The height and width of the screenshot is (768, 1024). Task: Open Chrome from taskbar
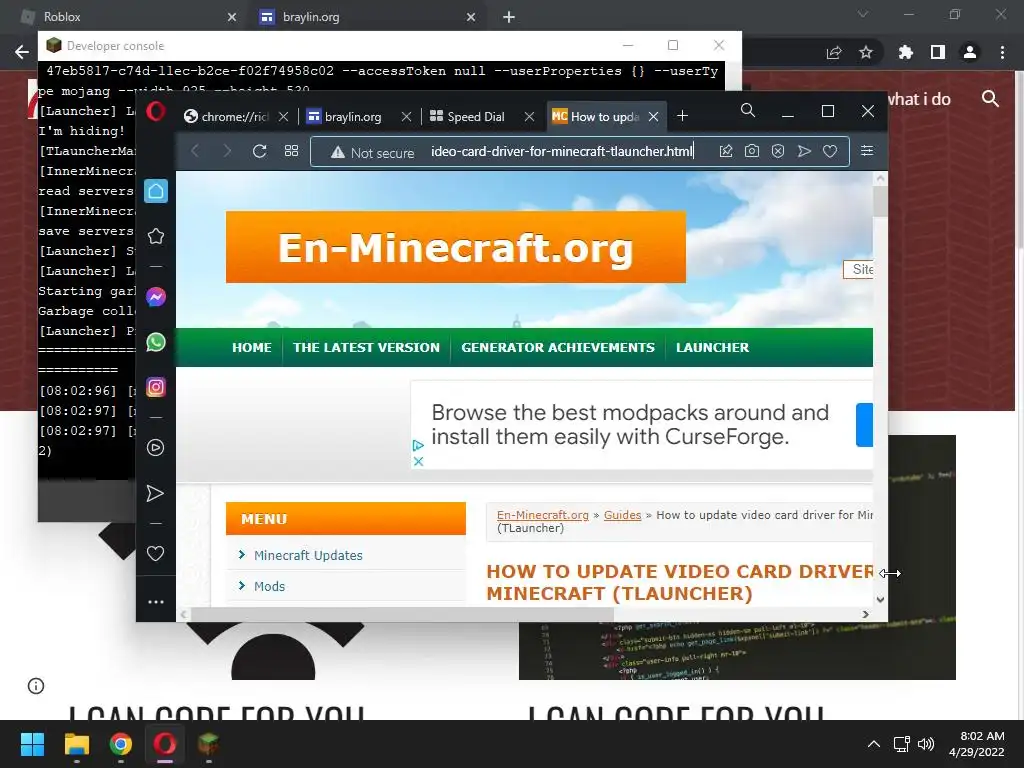point(121,744)
